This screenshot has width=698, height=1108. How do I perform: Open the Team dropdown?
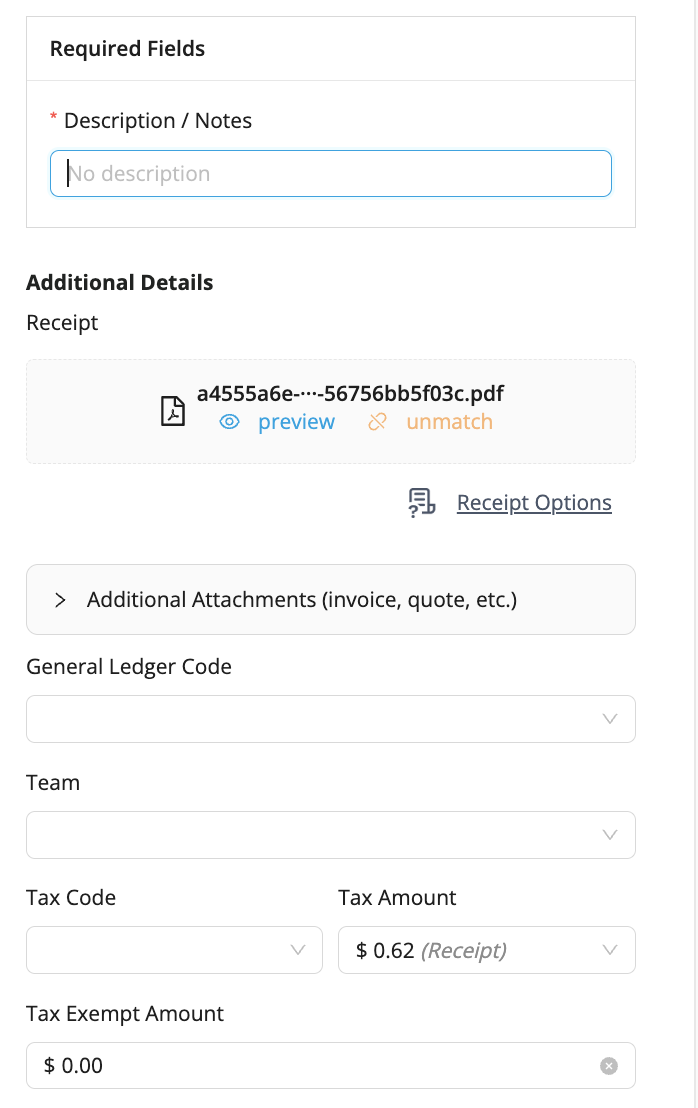310,835
